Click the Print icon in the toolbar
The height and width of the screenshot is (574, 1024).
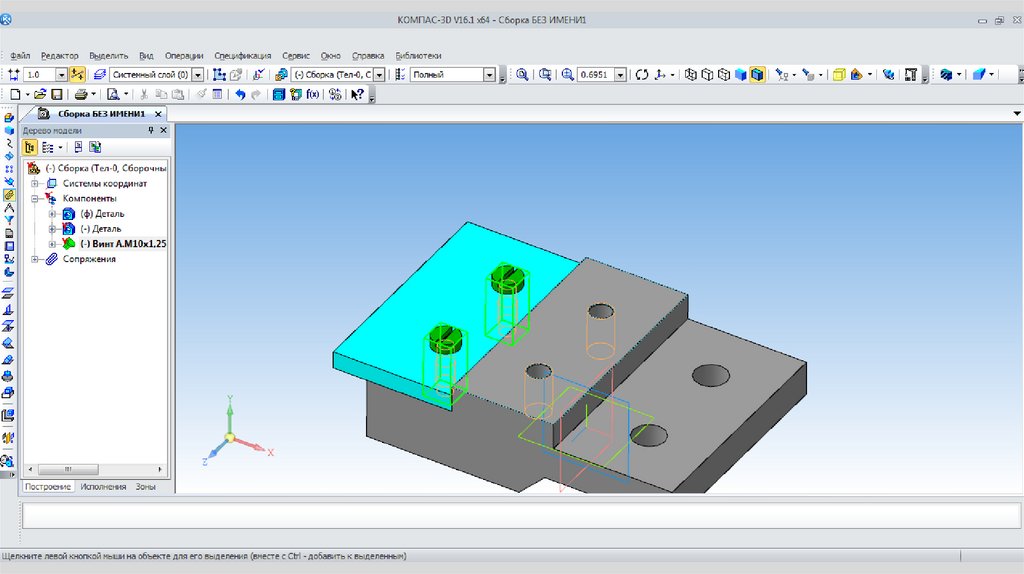(80, 94)
